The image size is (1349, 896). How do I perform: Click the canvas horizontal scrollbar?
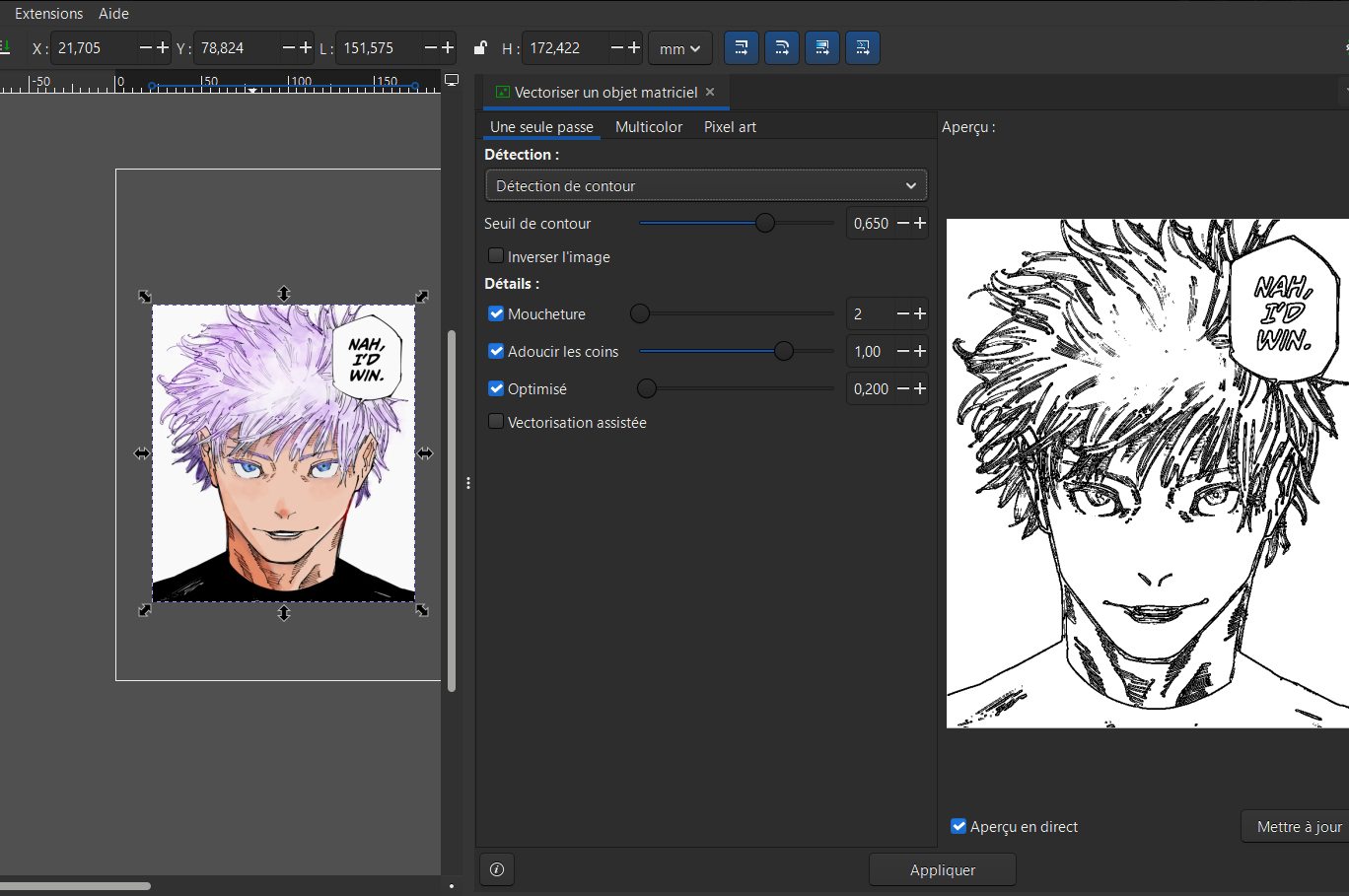pos(75,886)
